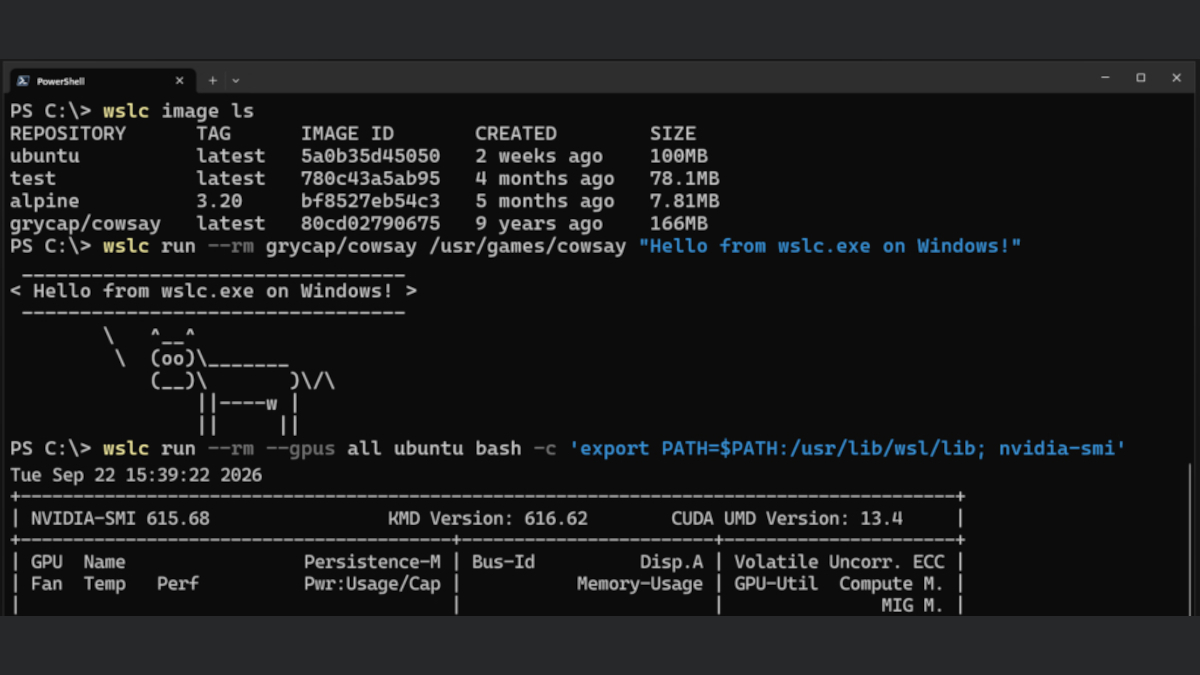Click image ID bf8527eb54c3
The width and height of the screenshot is (1200, 675).
point(370,201)
